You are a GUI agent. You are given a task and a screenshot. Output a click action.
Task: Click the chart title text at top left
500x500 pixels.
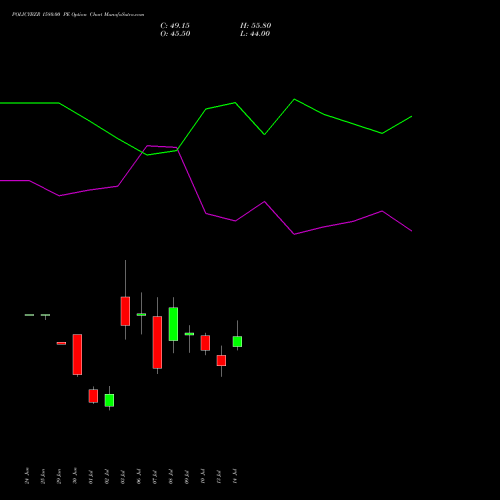[78, 15]
